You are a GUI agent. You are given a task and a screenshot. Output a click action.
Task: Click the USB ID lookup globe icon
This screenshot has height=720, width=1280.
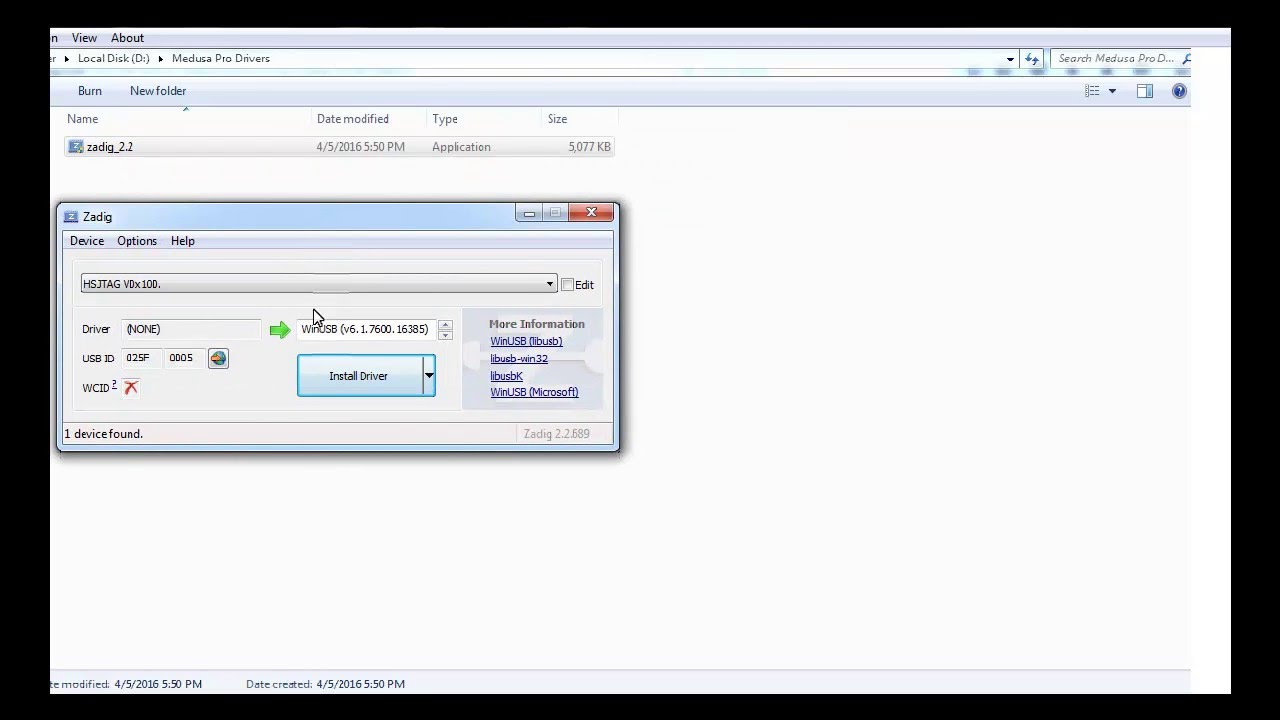pos(218,358)
